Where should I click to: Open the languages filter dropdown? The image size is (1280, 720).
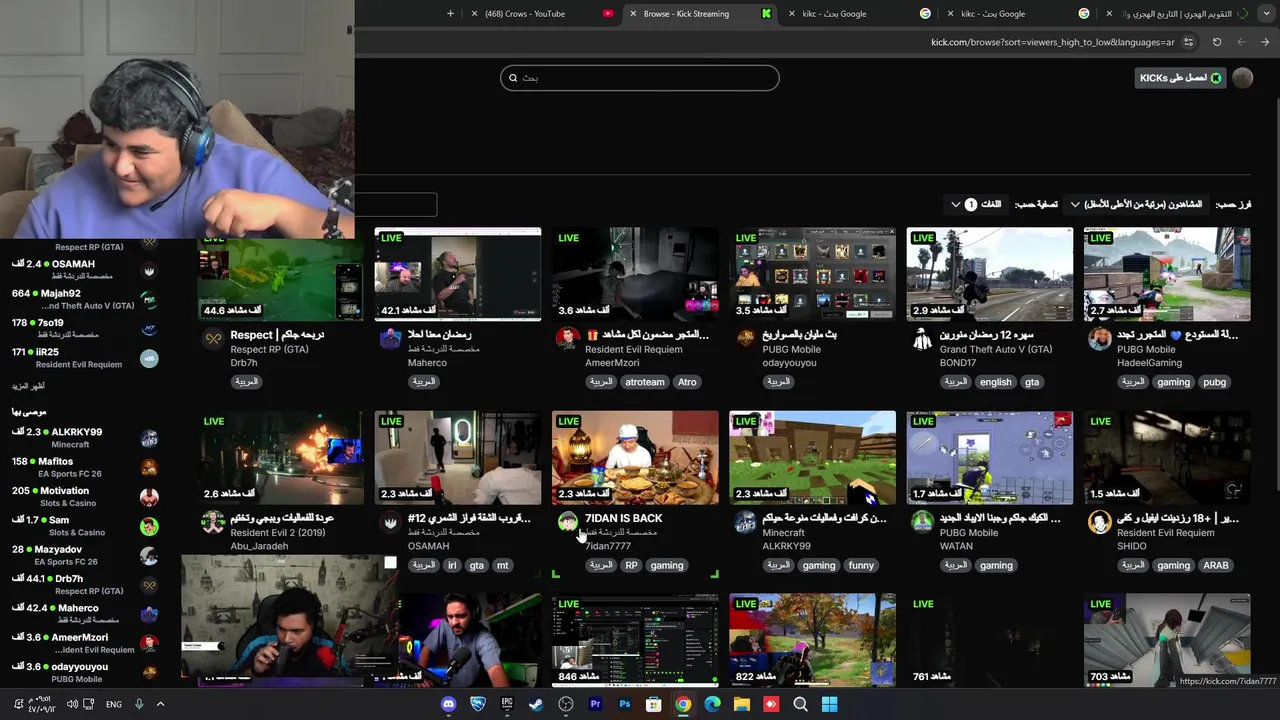pyautogui.click(x=976, y=204)
